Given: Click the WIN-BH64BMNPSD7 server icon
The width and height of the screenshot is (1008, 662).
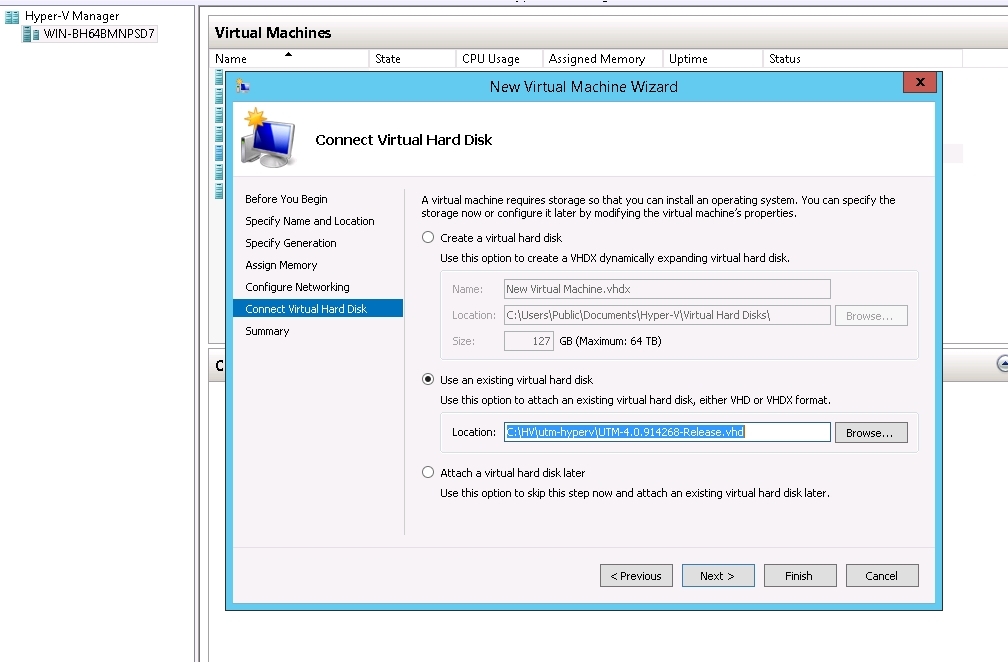Looking at the screenshot, I should click(31, 34).
